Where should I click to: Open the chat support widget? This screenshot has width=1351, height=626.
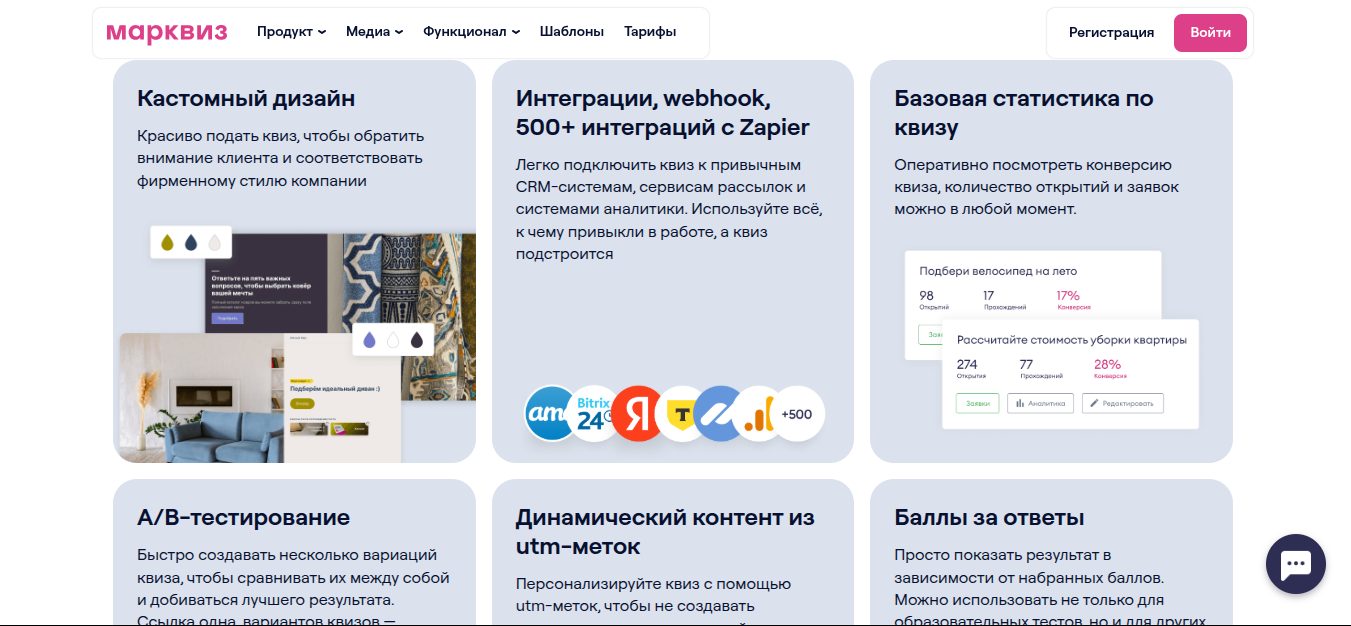[x=1295, y=564]
